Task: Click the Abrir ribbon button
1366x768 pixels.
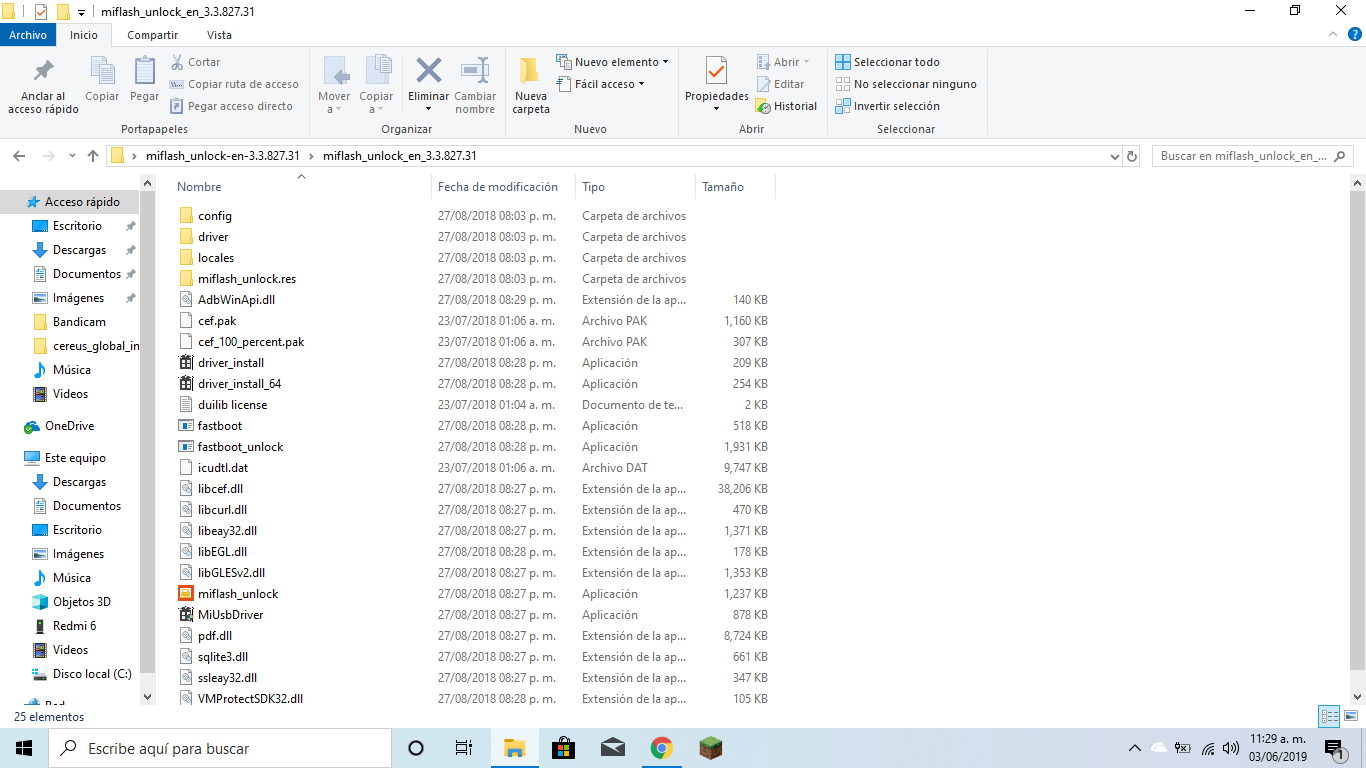Action: tap(783, 62)
